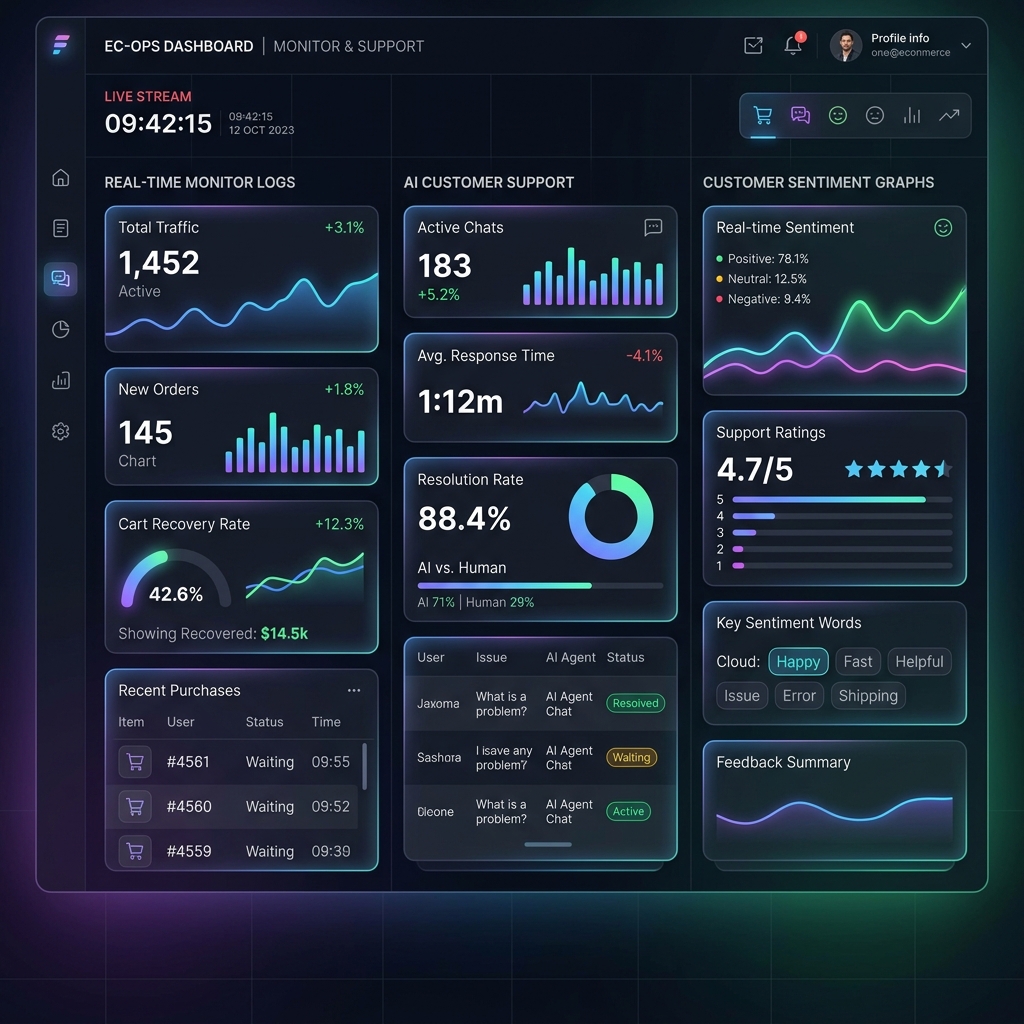Click the Resolved status badge for Jaxoma
The height and width of the screenshot is (1024, 1024).
[635, 703]
